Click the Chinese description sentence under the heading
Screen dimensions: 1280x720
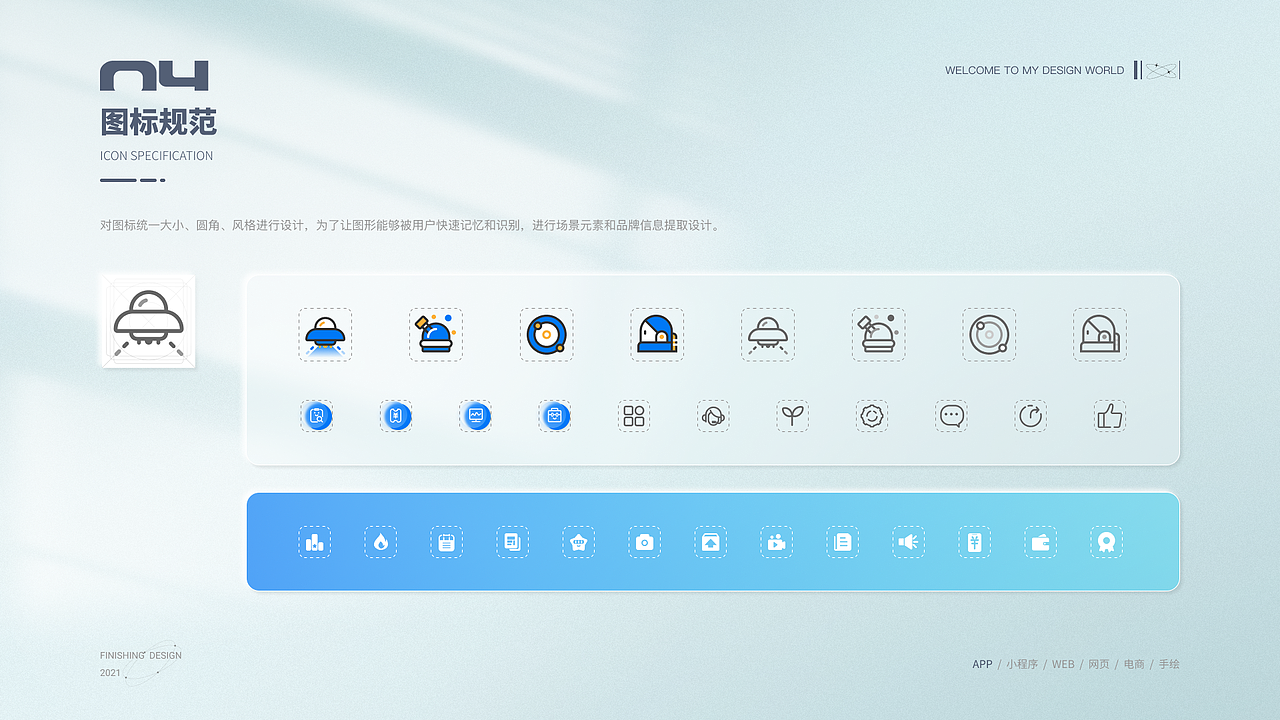(x=410, y=225)
